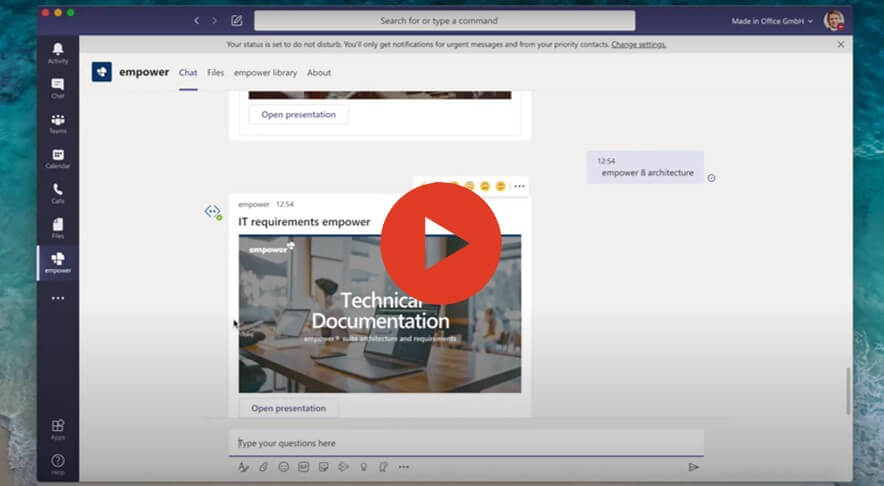Go forward with the right arrow

point(214,21)
